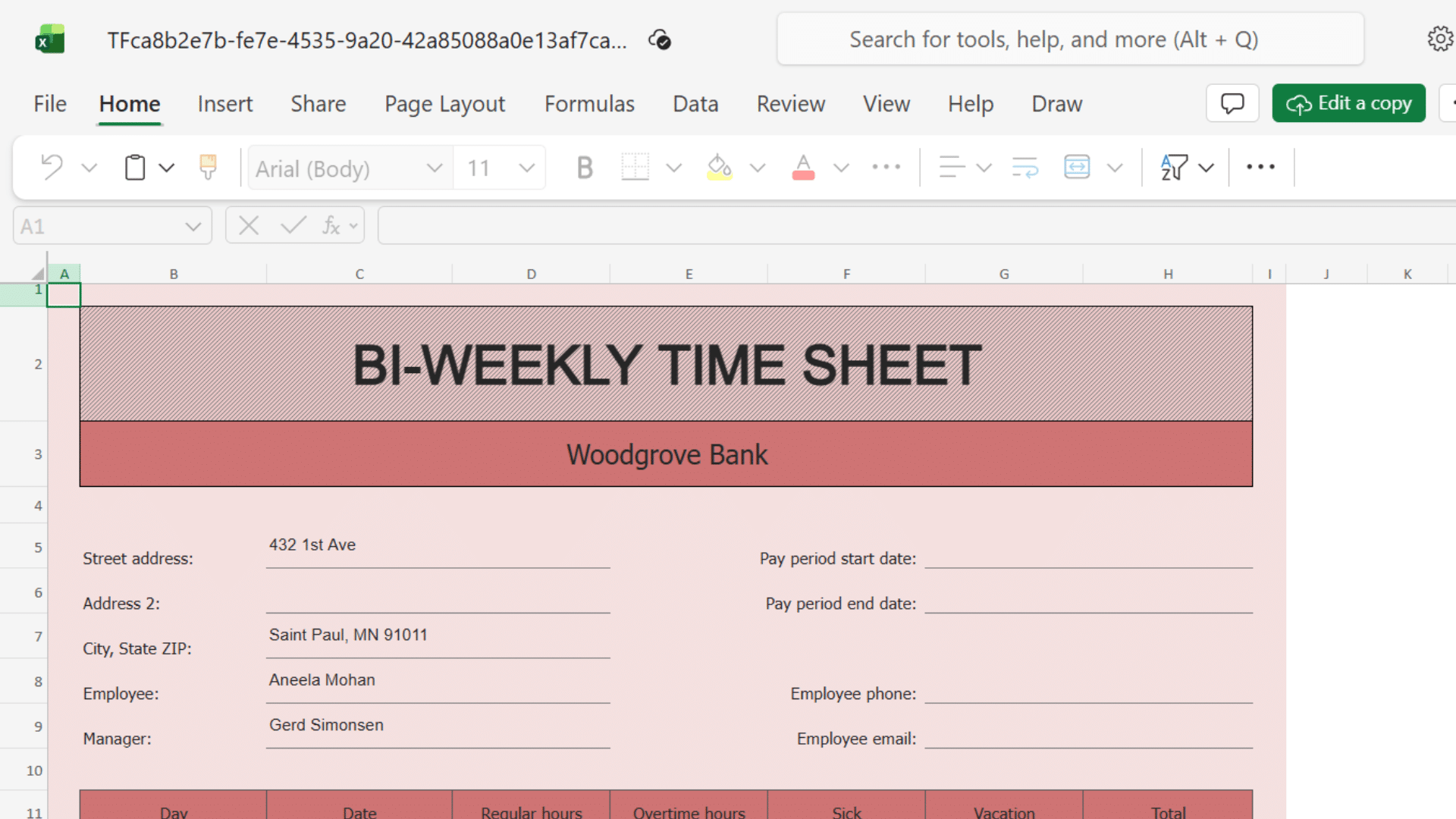Screen dimensions: 1456x819
Task: Open the font size 11 dropdown
Action: coord(527,168)
